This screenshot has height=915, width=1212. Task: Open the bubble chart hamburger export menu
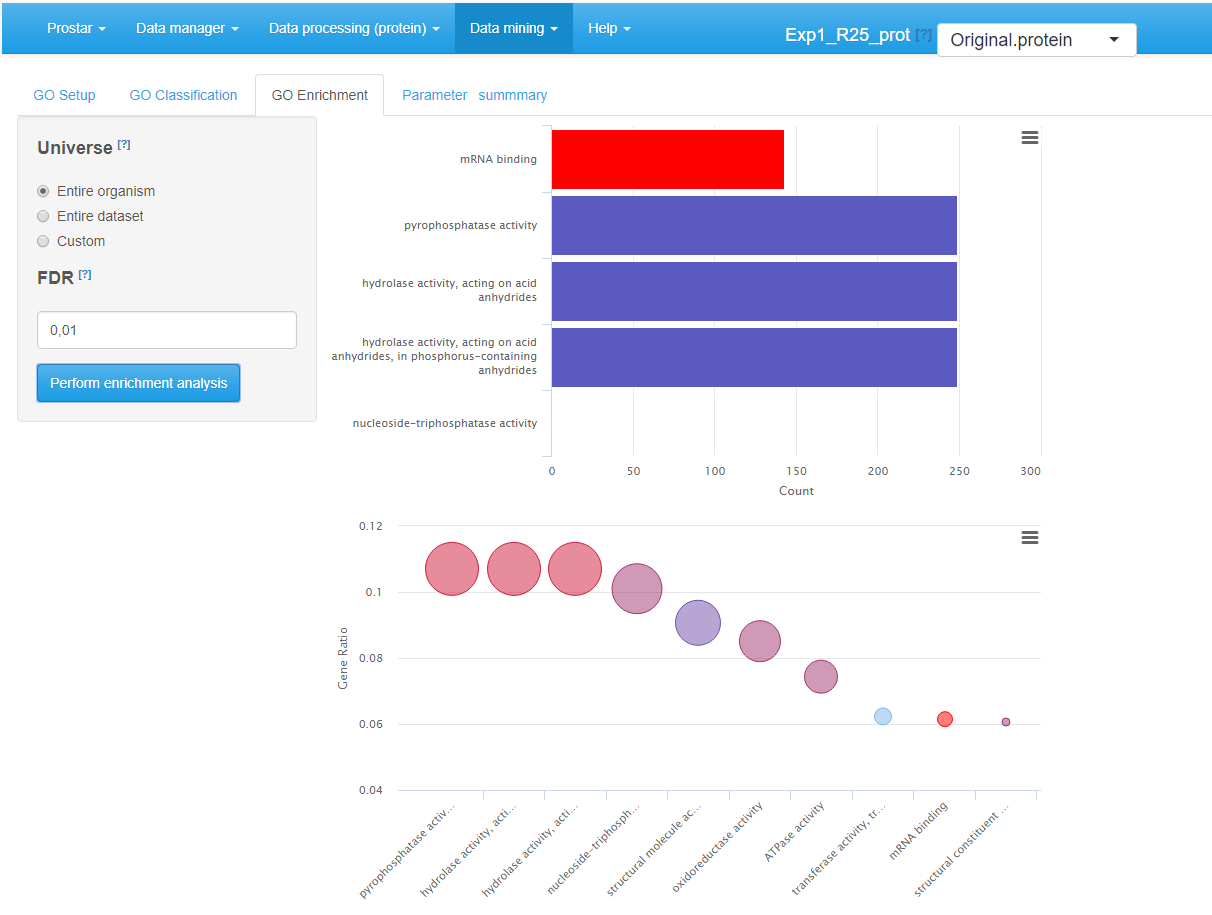point(1029,538)
